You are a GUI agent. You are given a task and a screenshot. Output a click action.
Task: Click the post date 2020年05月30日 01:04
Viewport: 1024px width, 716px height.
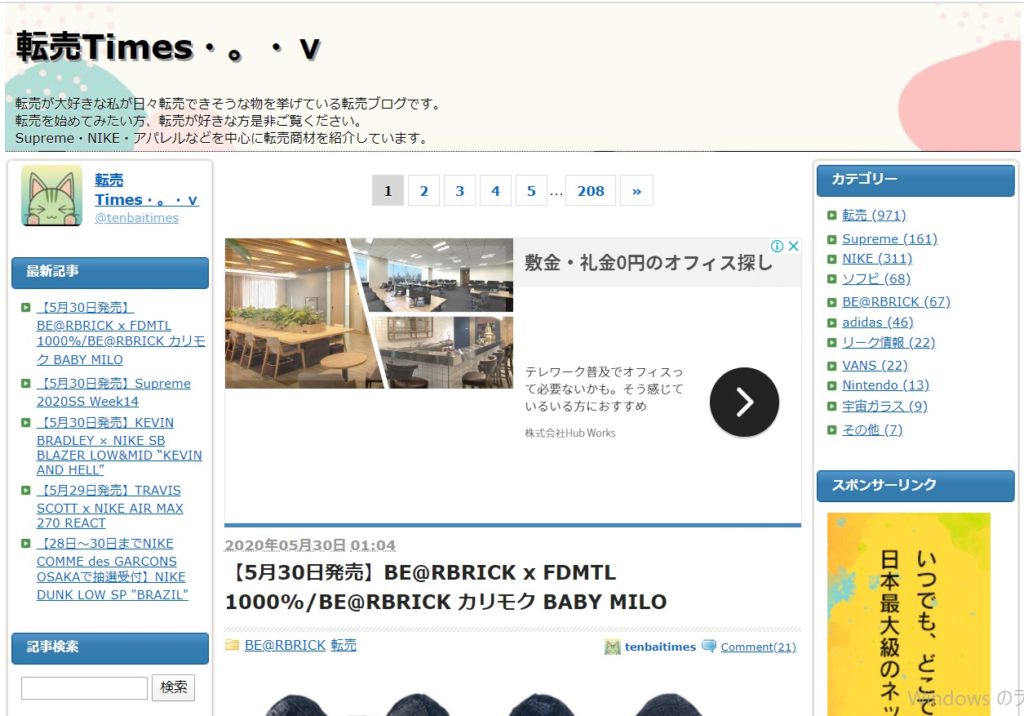point(310,545)
